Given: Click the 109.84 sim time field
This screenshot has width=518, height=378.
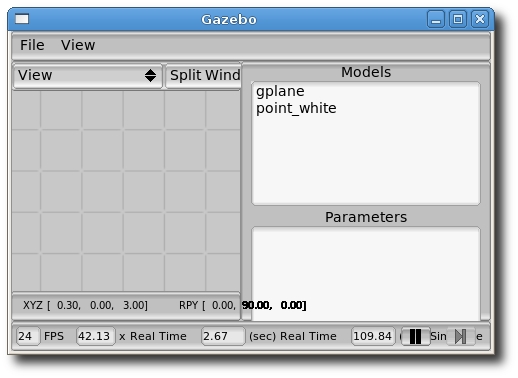Looking at the screenshot, I should pos(373,336).
